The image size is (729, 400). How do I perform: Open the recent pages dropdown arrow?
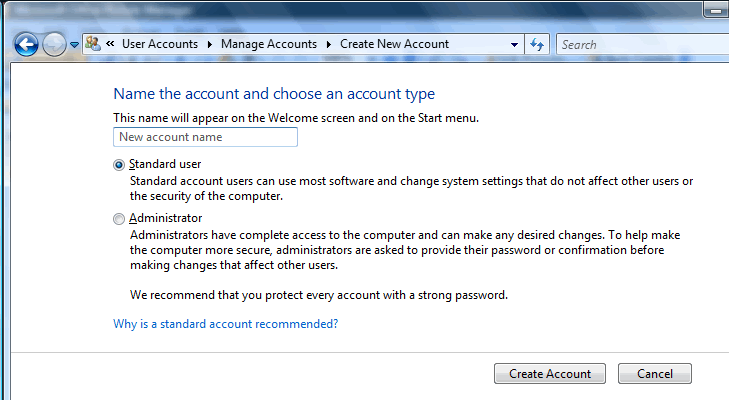74,45
